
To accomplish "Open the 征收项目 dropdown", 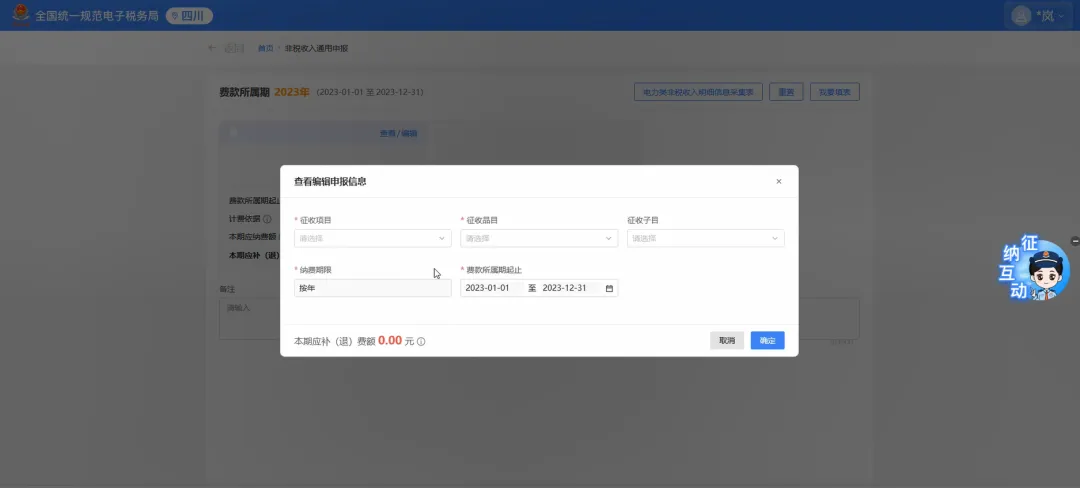I will [x=372, y=239].
